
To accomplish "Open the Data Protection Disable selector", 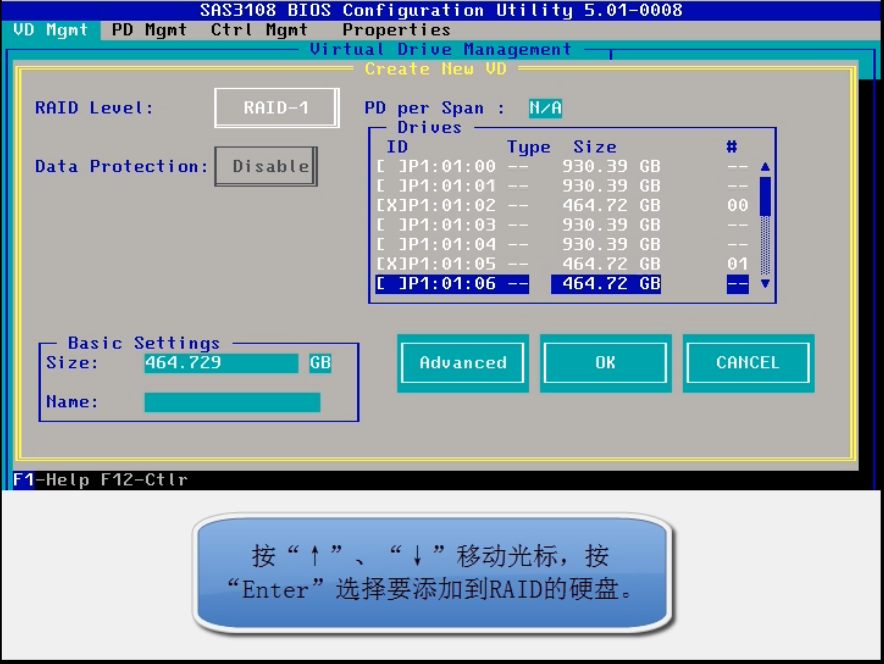I will click(266, 166).
